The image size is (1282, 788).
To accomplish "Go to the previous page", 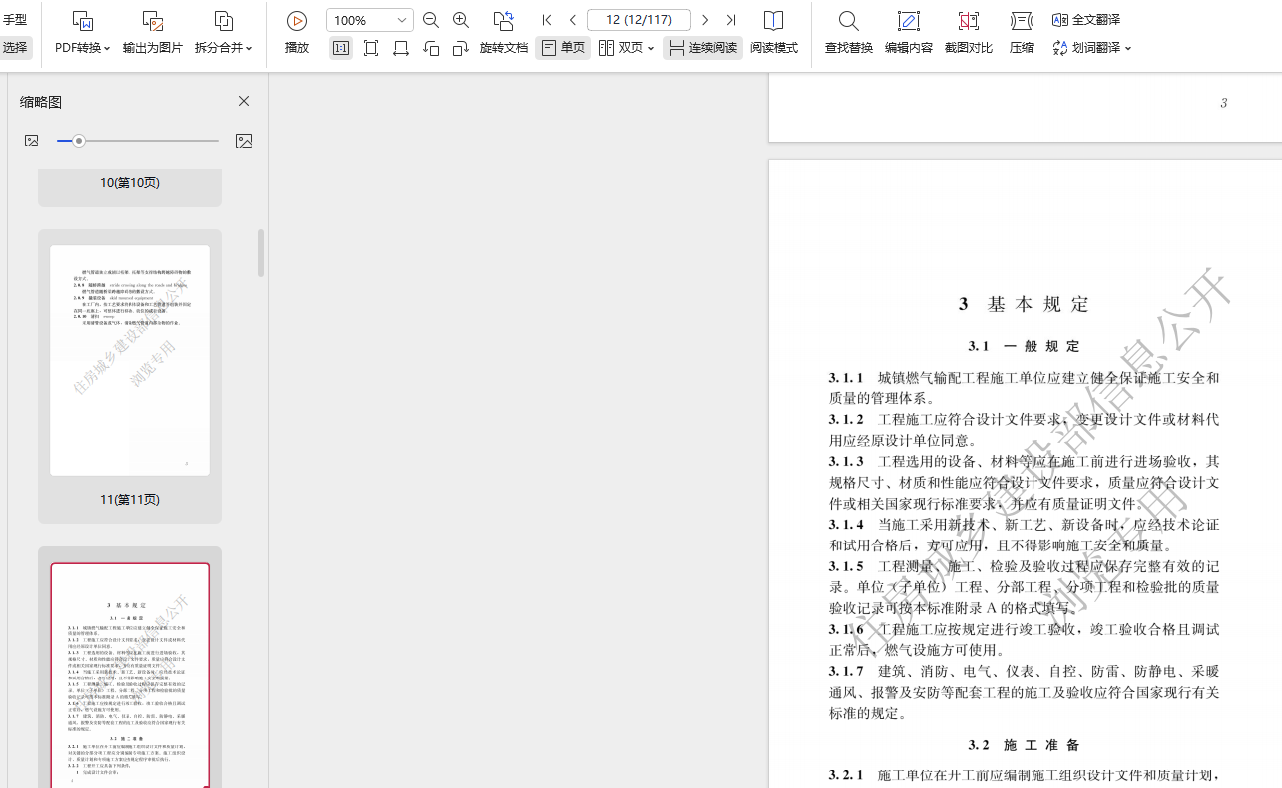I will point(573,20).
